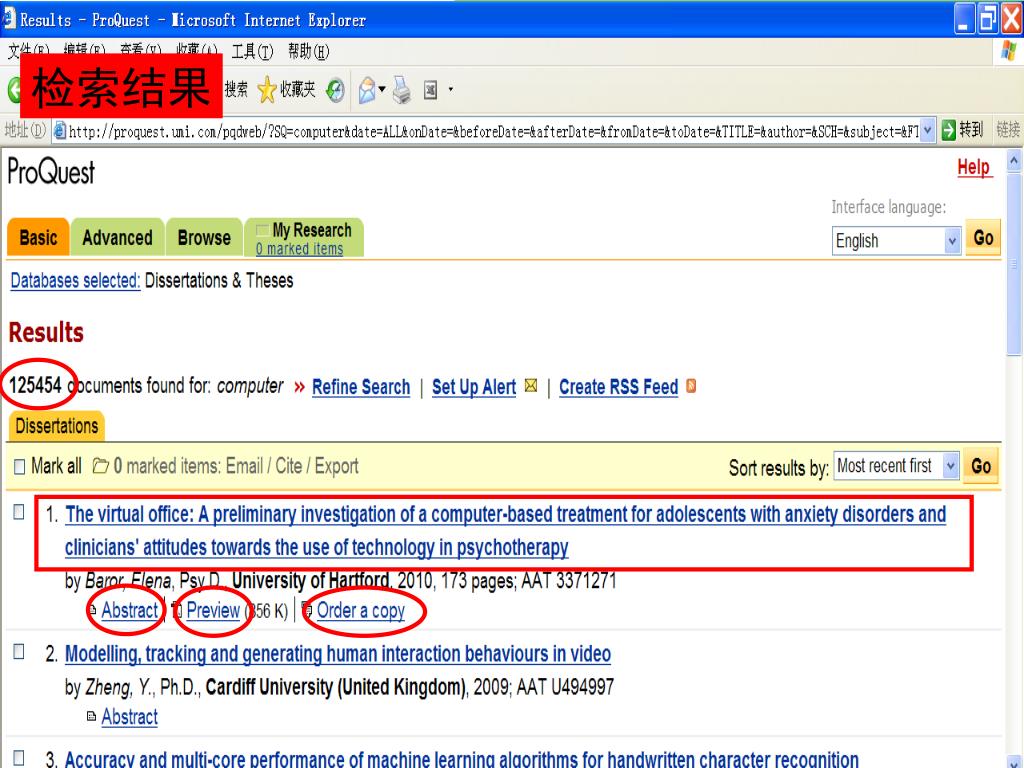The width and height of the screenshot is (1024, 768).
Task: Open the 工具(T) menu
Action: pyautogui.click(x=252, y=52)
